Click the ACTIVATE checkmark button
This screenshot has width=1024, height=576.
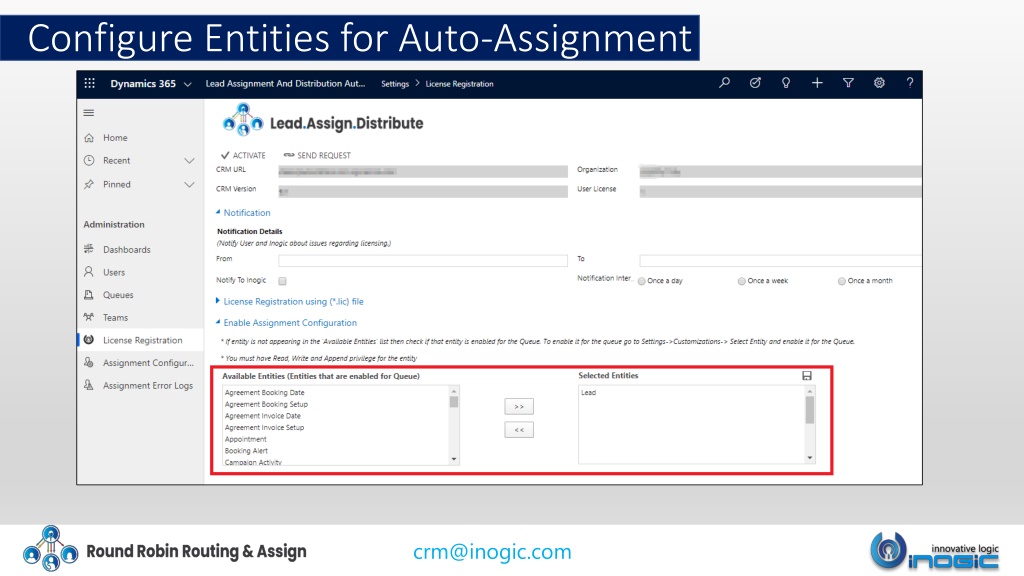[243, 155]
